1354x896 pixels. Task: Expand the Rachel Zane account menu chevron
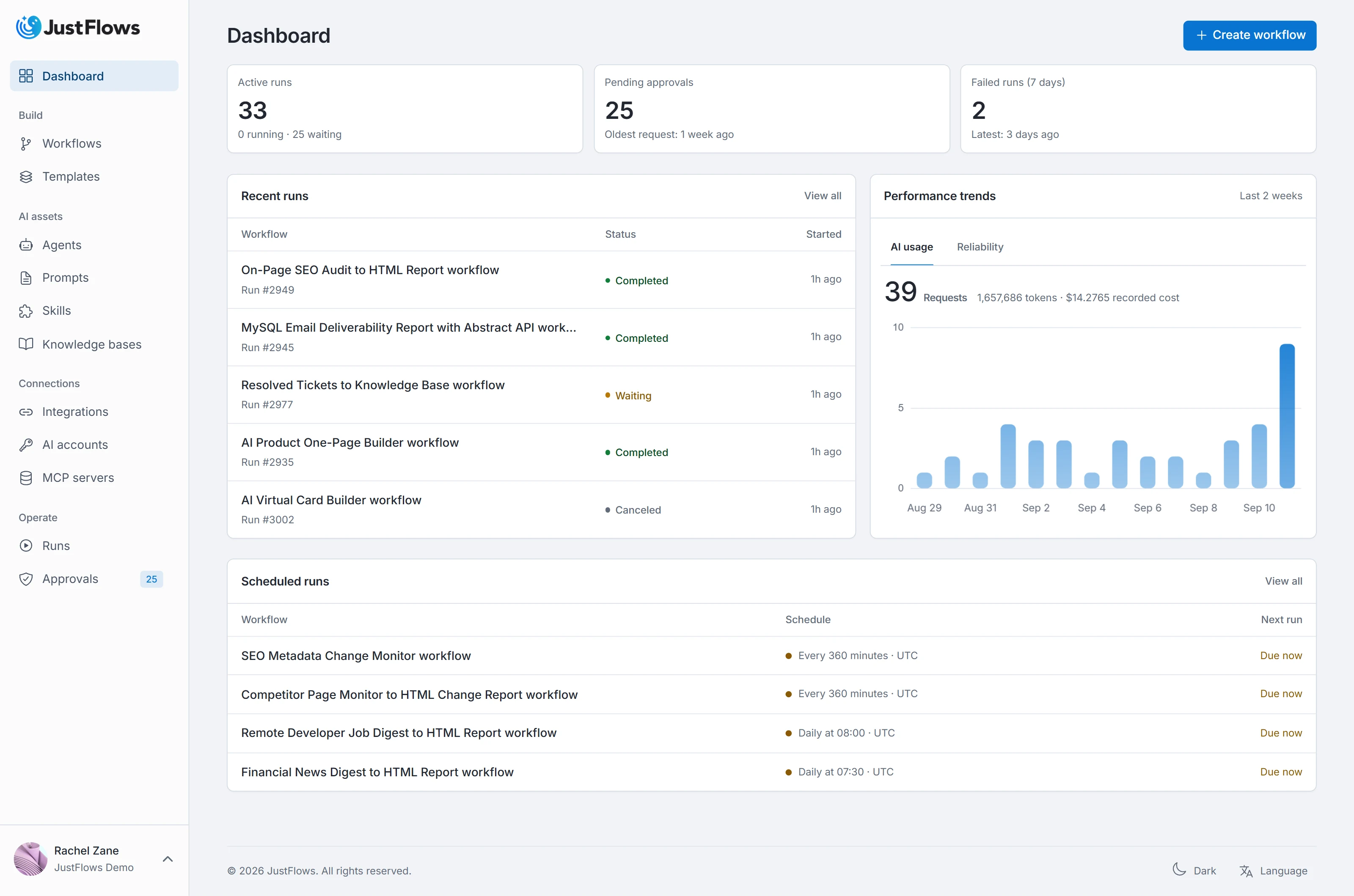tap(168, 859)
